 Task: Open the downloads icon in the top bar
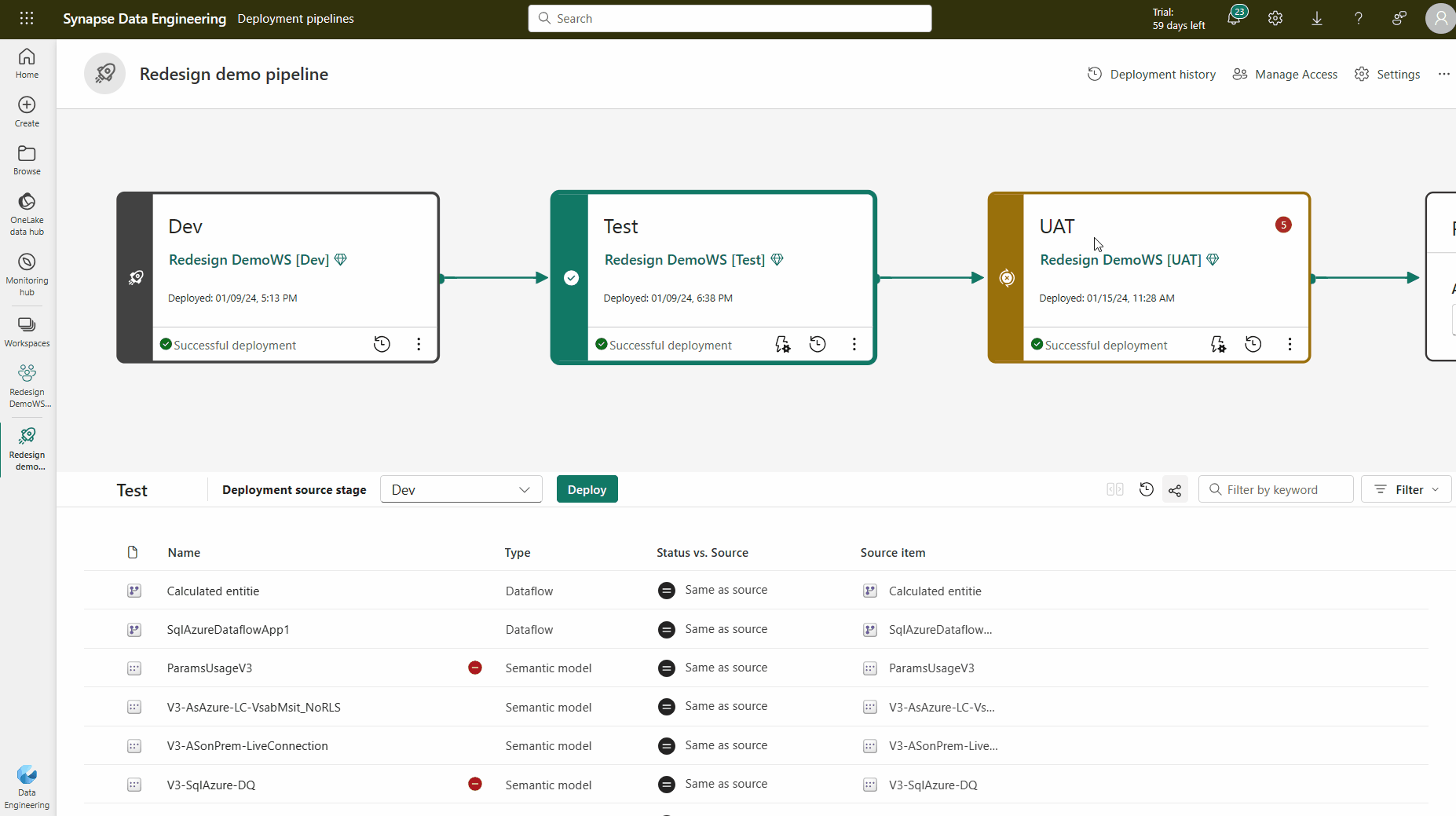(1317, 18)
